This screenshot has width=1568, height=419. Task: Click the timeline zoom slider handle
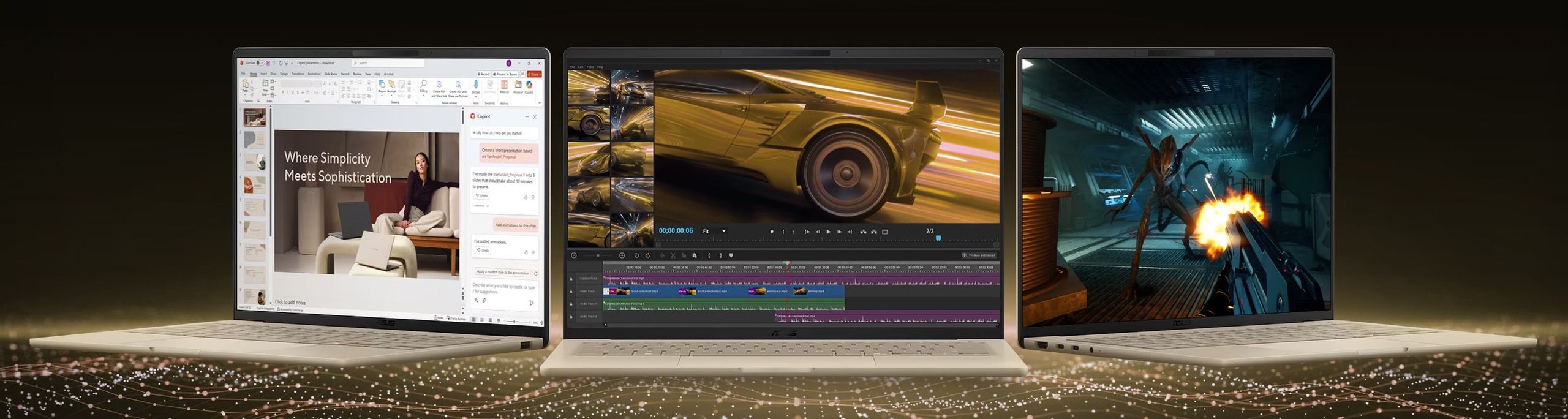598,255
